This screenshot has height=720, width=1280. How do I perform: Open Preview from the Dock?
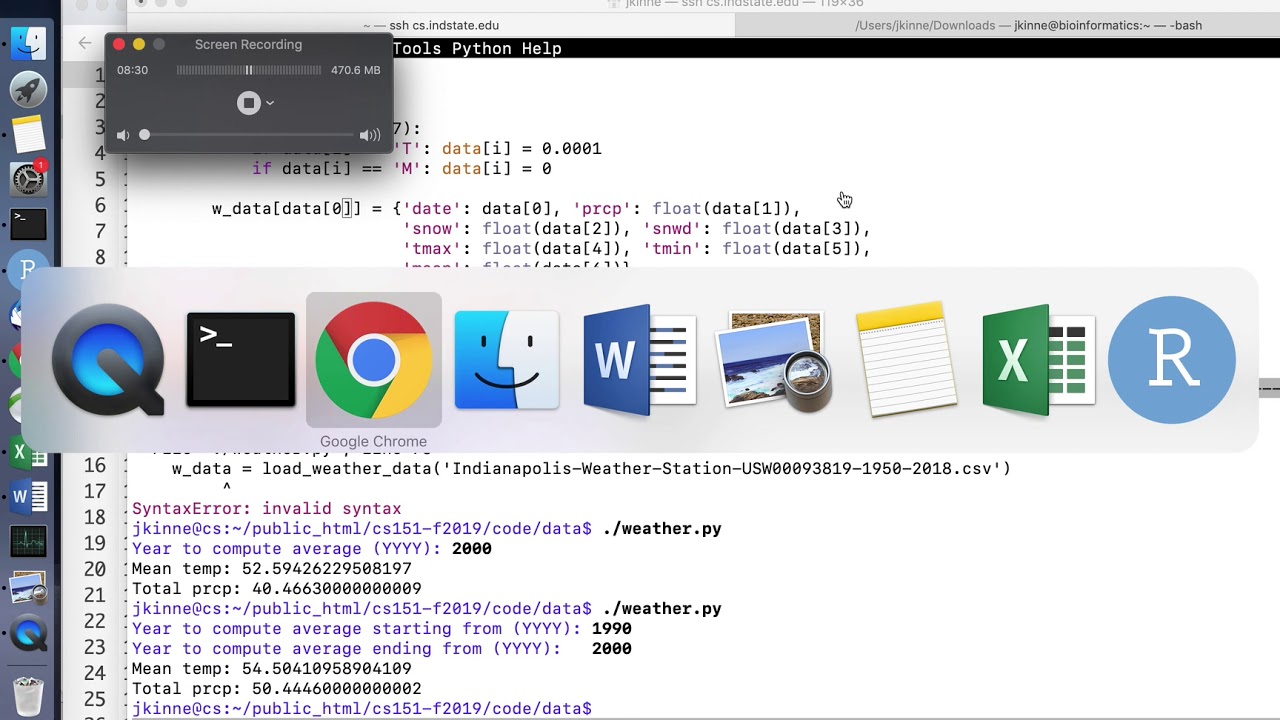click(28, 588)
